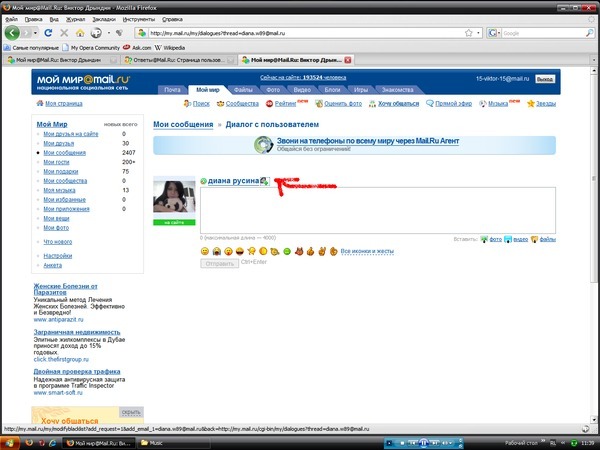Open the Настройки sidebar link
This screenshot has width=600, height=450.
(57, 256)
